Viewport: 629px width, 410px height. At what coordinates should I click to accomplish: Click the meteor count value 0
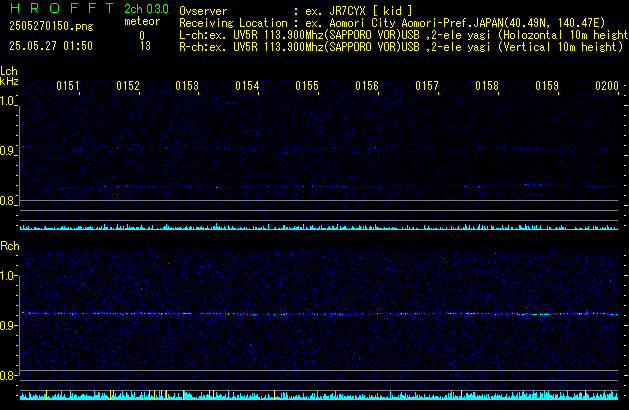pyautogui.click(x=142, y=35)
